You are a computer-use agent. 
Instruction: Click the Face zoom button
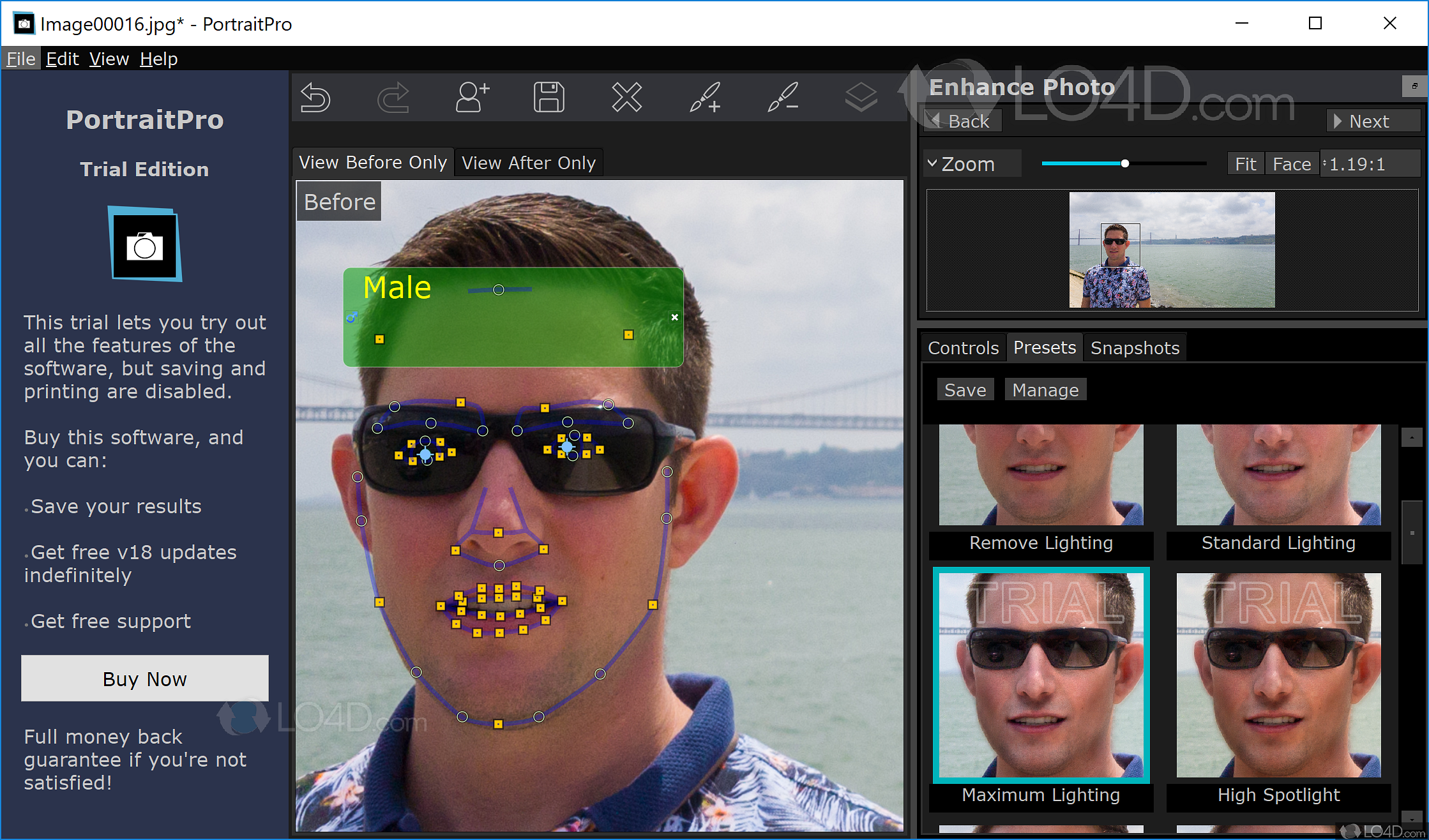[1292, 164]
